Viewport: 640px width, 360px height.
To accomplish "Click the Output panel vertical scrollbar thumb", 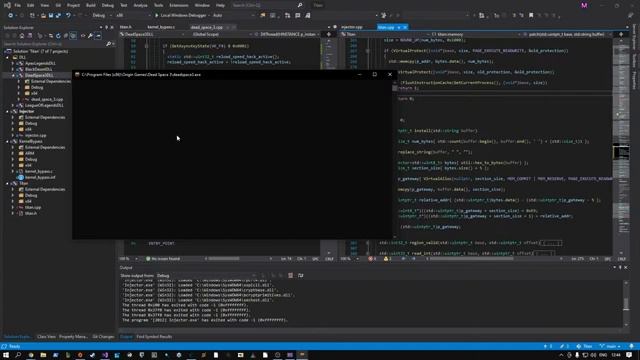I will 626,304.
